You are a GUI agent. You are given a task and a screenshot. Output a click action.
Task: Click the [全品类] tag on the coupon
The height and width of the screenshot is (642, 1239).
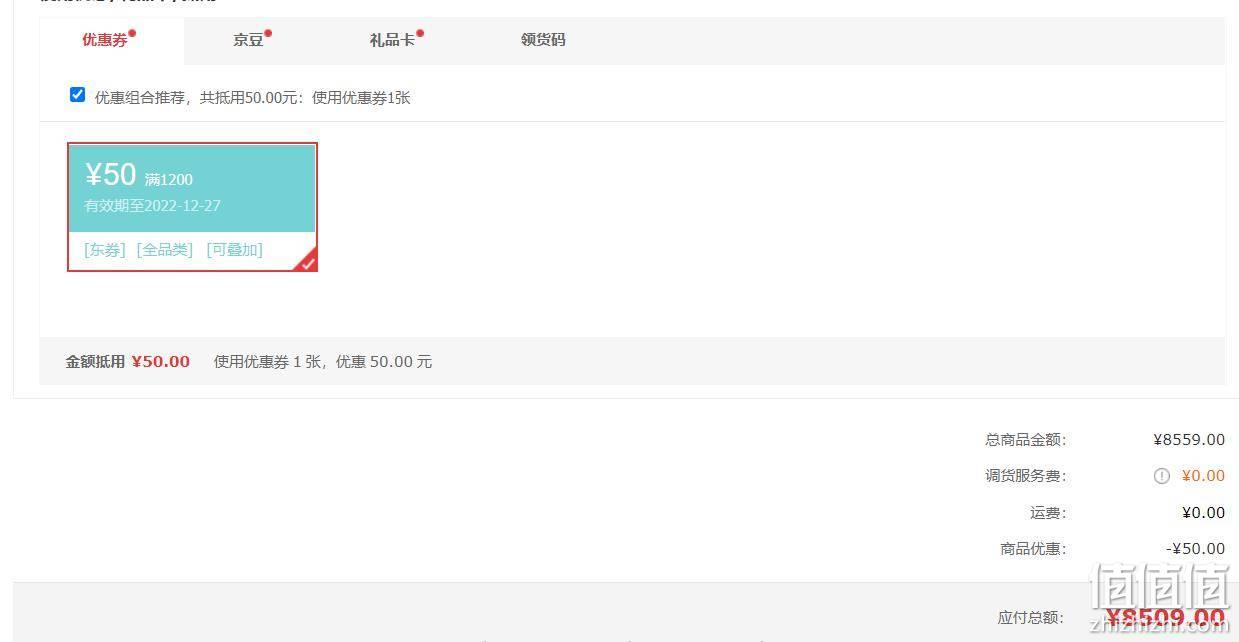[165, 250]
